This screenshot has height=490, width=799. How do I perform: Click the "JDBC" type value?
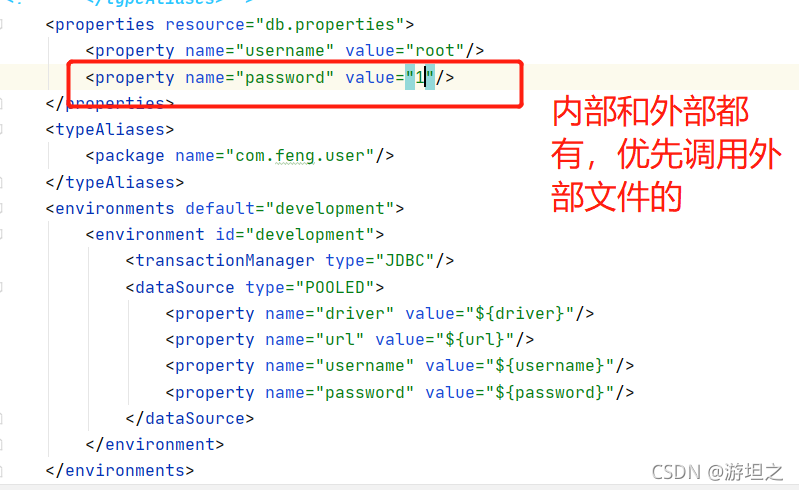pyautogui.click(x=405, y=261)
